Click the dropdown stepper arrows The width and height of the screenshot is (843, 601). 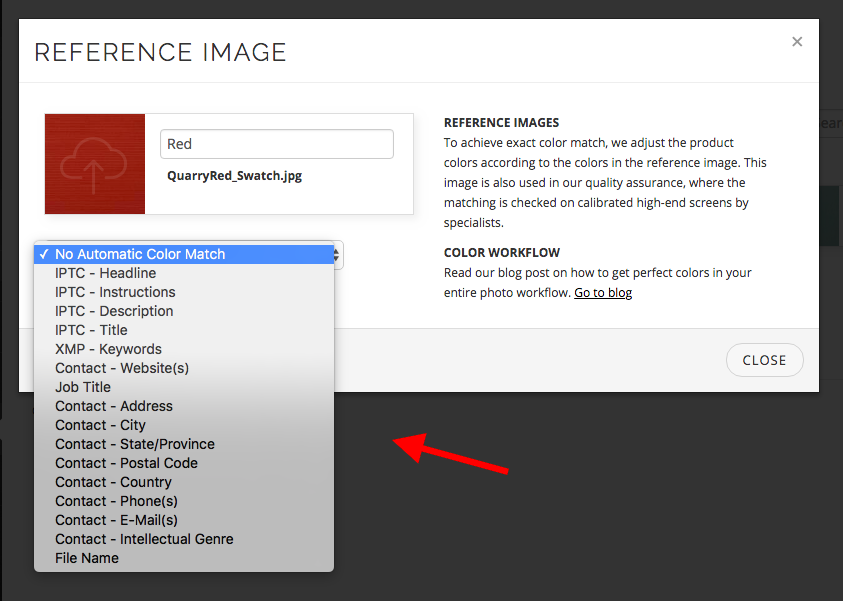(x=338, y=255)
